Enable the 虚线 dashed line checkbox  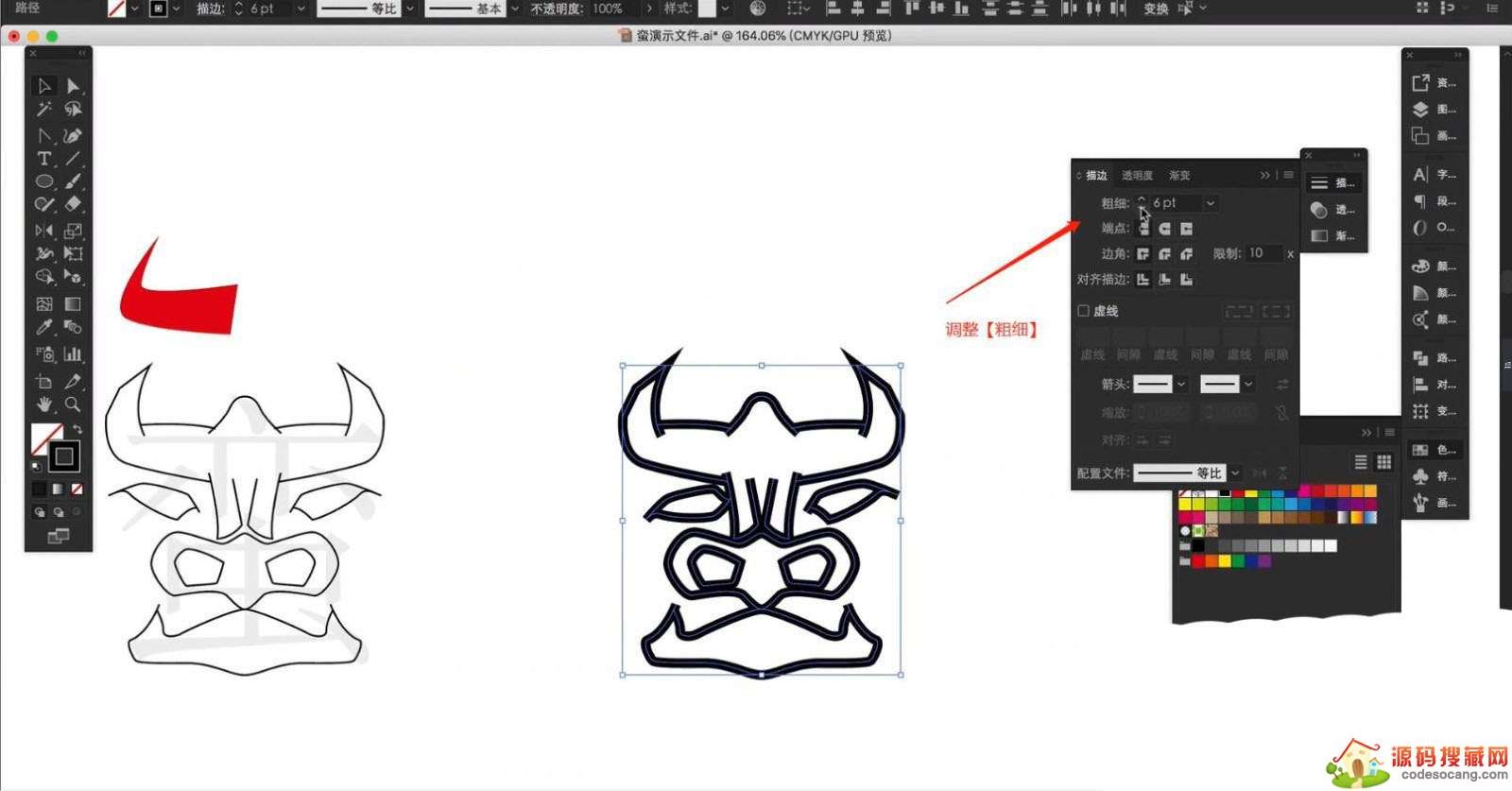1084,311
